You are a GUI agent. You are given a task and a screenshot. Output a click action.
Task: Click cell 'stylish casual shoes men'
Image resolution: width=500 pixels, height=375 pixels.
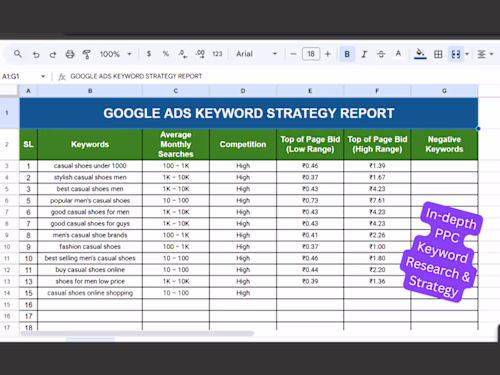coord(90,177)
